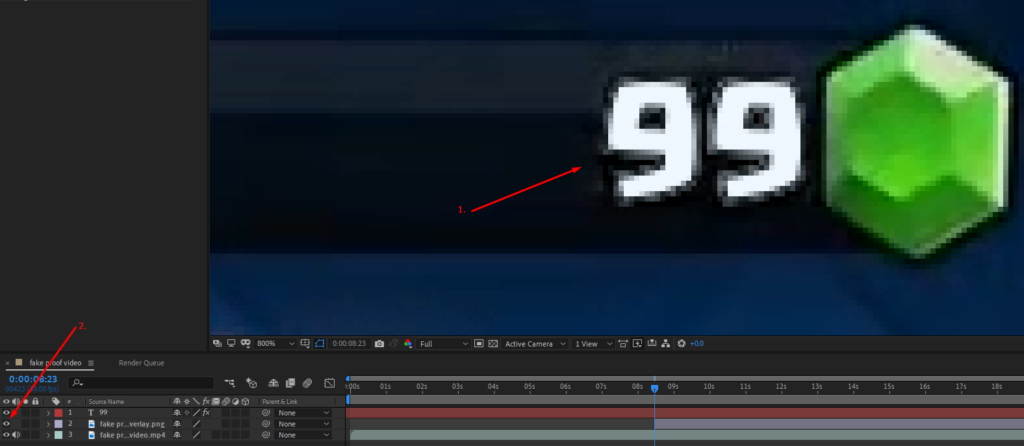Viewport: 1024px width, 446px height.
Task: Click the Source Name column header
Action: coord(106,402)
